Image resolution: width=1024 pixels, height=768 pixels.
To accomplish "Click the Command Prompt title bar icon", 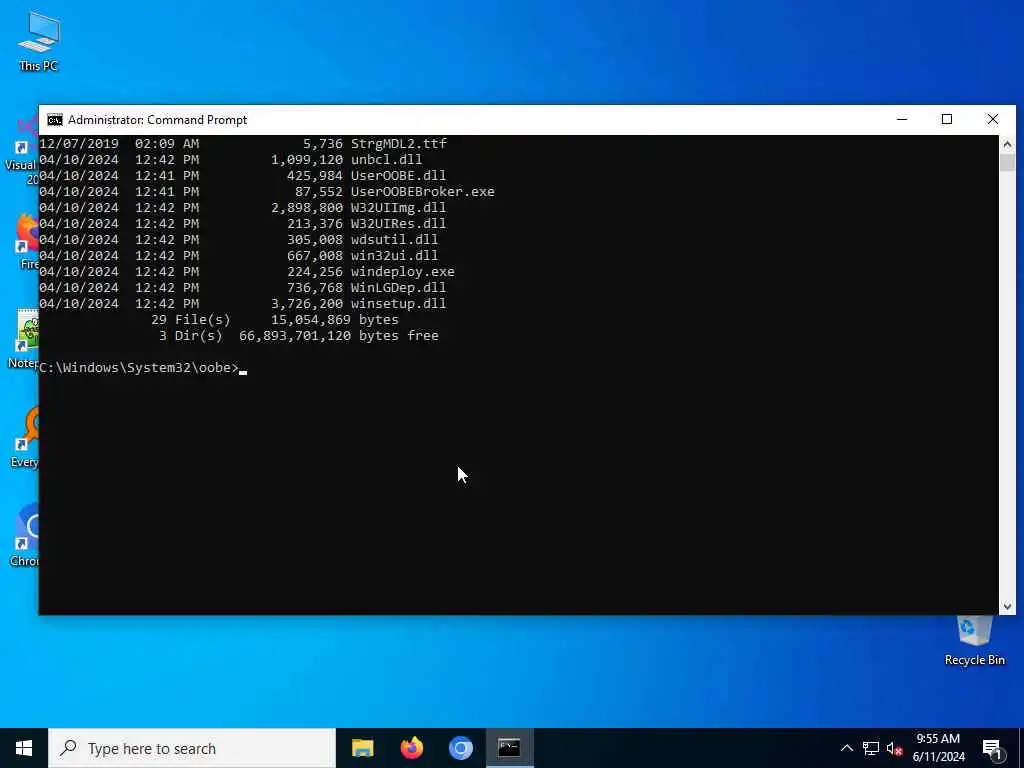I will (x=55, y=120).
